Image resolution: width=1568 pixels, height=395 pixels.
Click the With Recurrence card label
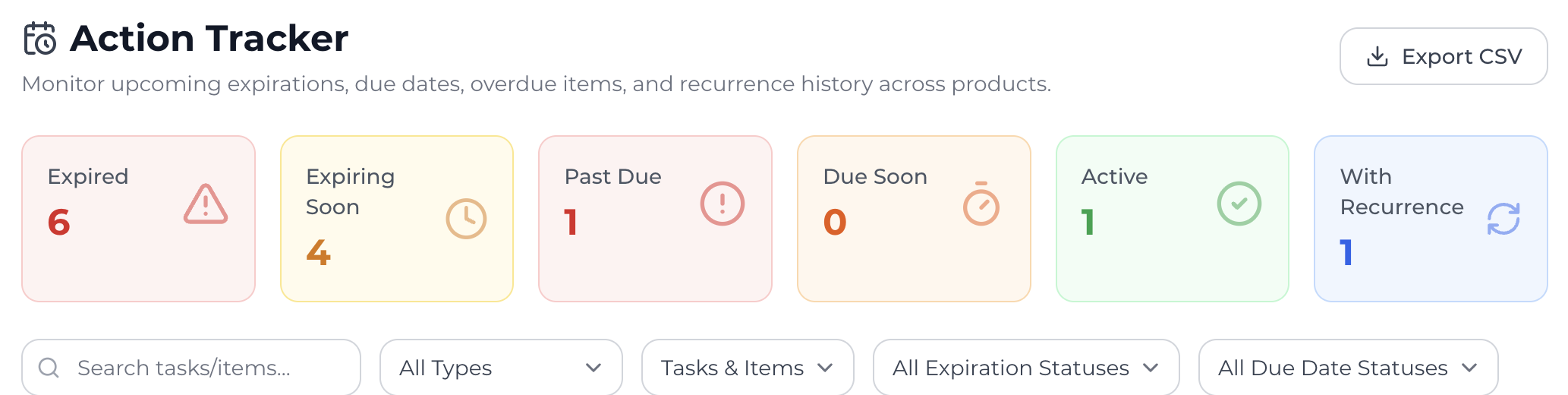[x=1401, y=191]
